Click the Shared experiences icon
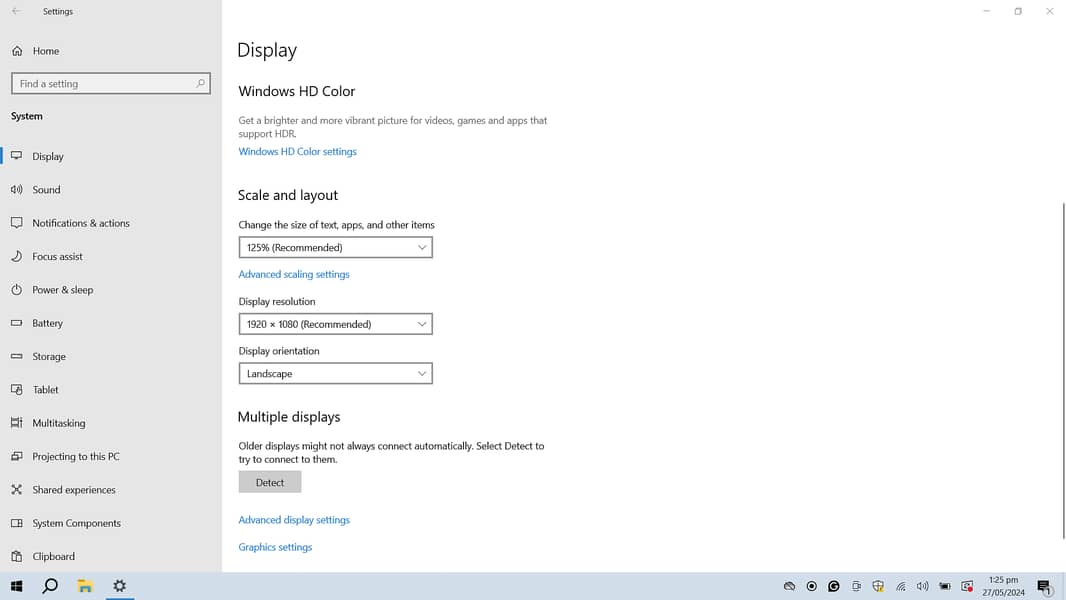This screenshot has height=600, width=1066. 17,490
